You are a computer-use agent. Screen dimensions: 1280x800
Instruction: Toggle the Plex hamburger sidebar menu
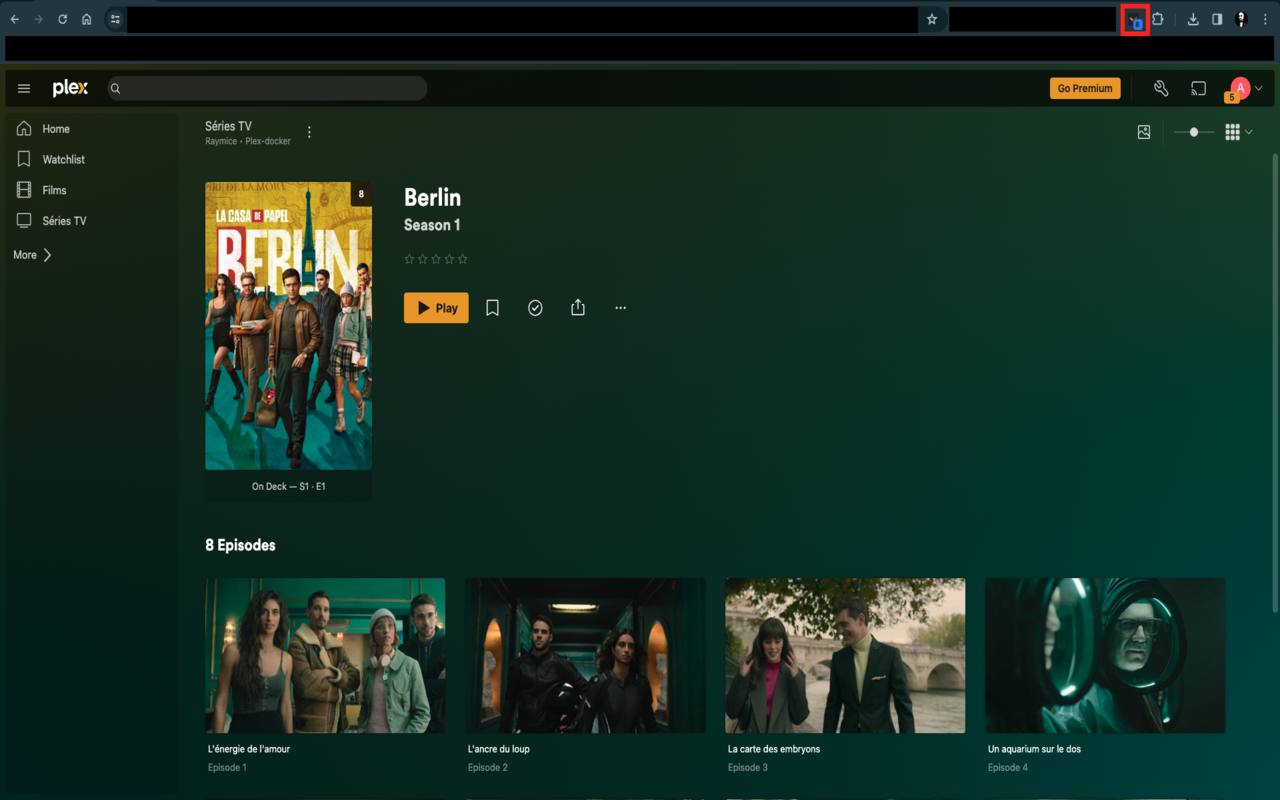[24, 88]
